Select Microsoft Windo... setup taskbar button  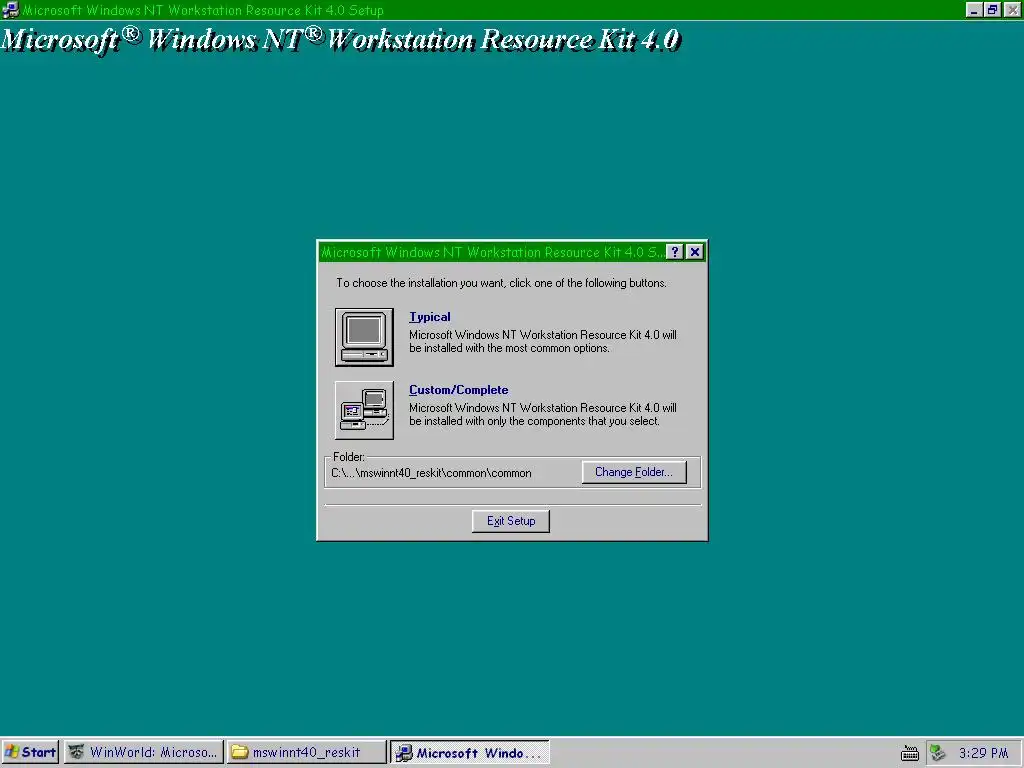pos(470,752)
